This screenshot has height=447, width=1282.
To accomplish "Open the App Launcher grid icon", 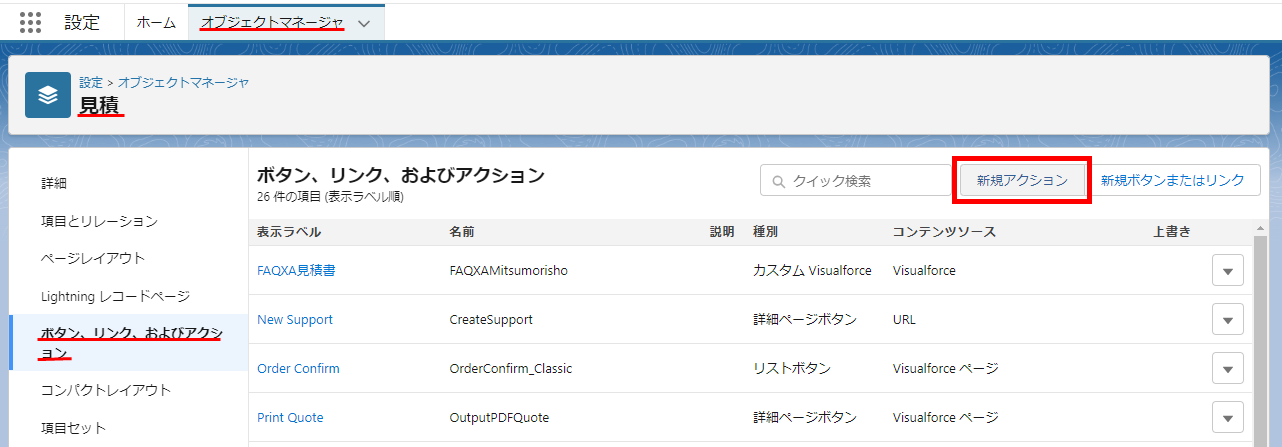I will [31, 22].
